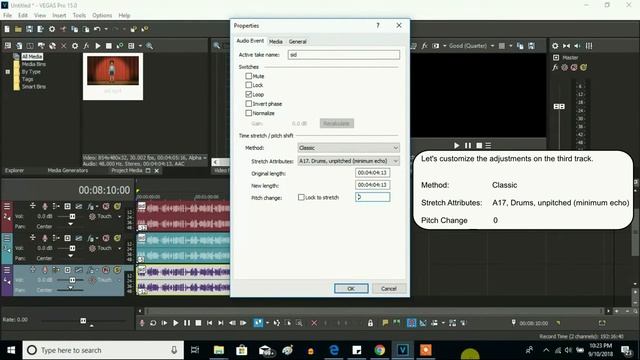Confirm Properties dialog with OK
This screenshot has height=360, width=640.
tap(351, 289)
